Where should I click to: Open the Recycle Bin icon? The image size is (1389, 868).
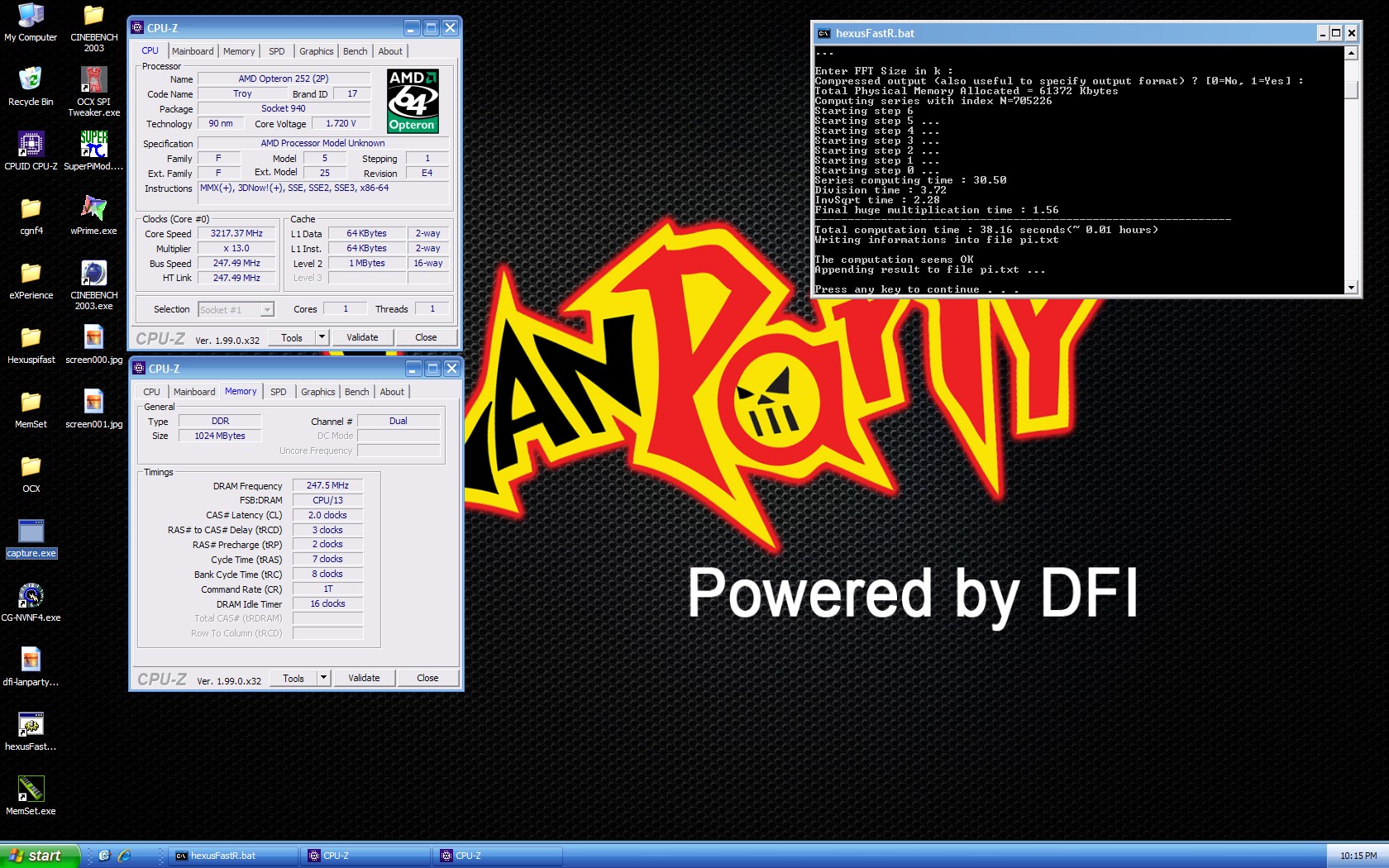[x=31, y=87]
